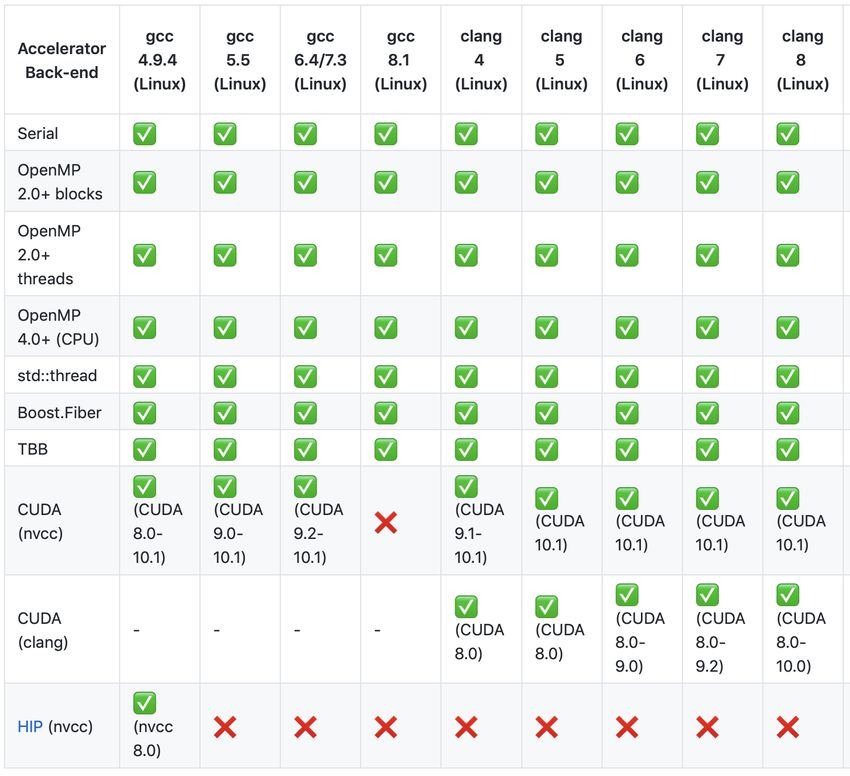Viewport: 850px width, 776px height.
Task: Click red X for CUDA nvcc gcc 8.1
Action: tap(386, 522)
